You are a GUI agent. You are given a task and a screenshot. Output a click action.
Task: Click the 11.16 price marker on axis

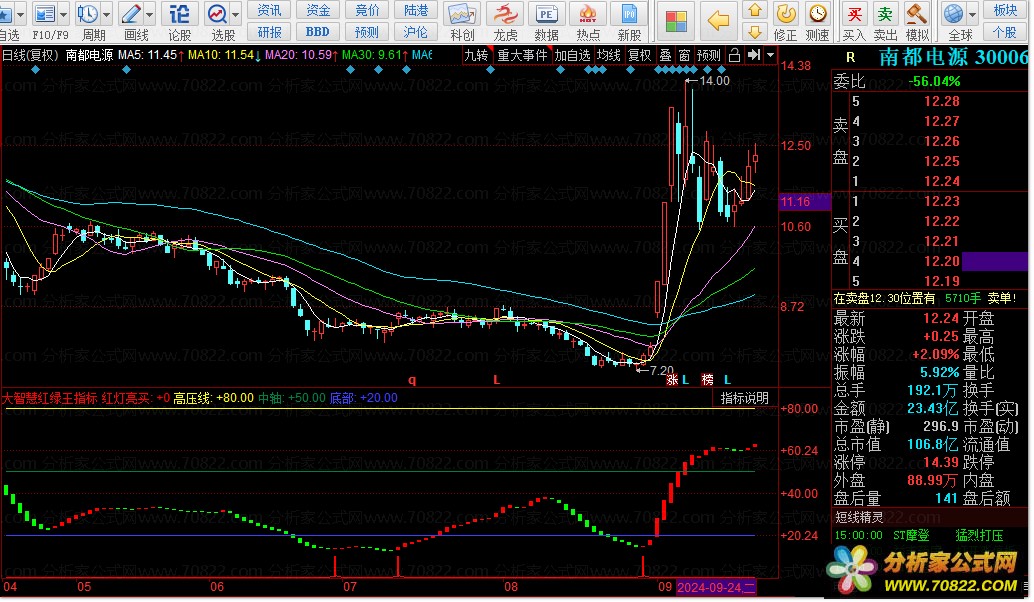click(805, 202)
